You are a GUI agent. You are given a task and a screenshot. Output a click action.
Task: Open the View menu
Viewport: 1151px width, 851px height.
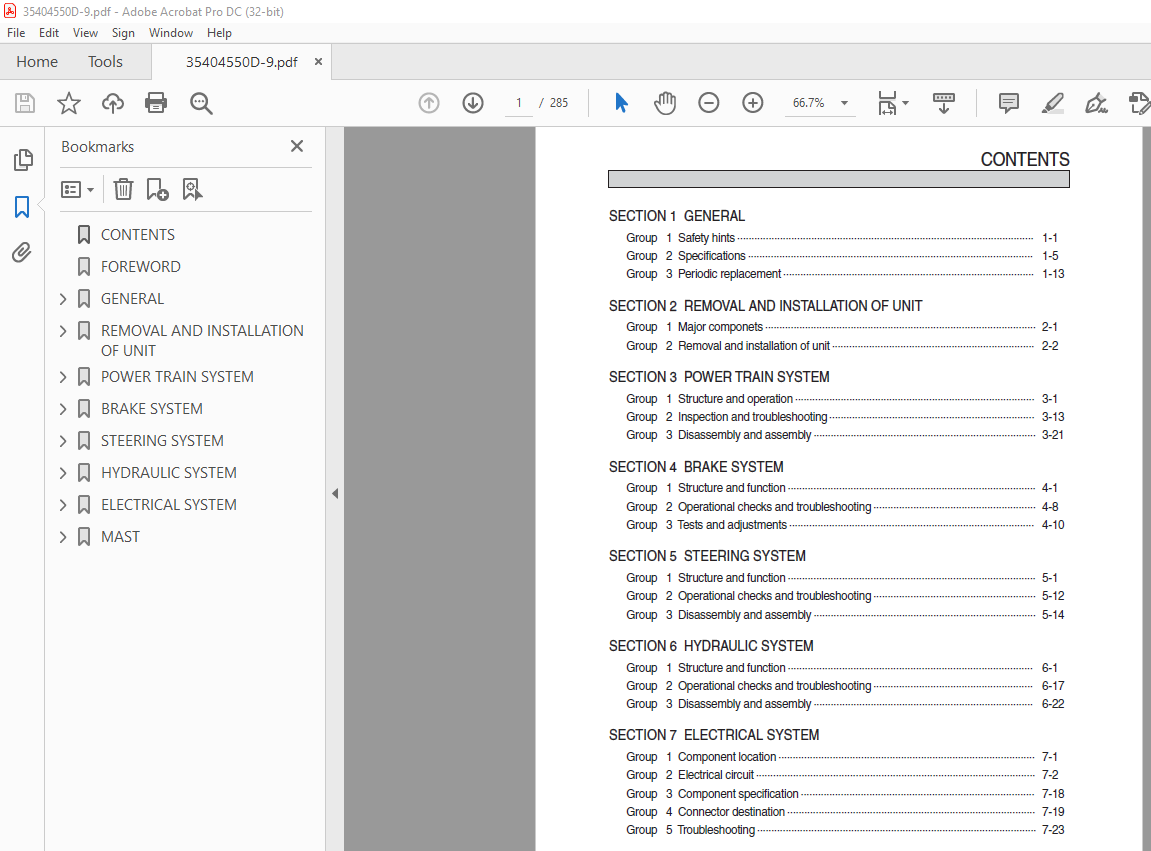(85, 33)
